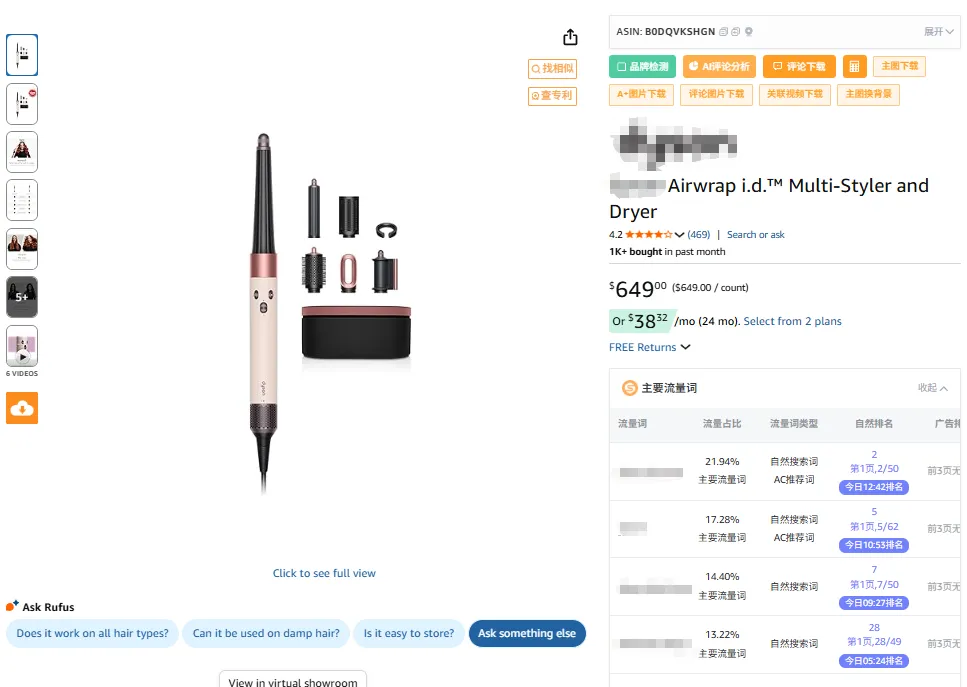Open the Select from 2 plans link

pyautogui.click(x=795, y=321)
